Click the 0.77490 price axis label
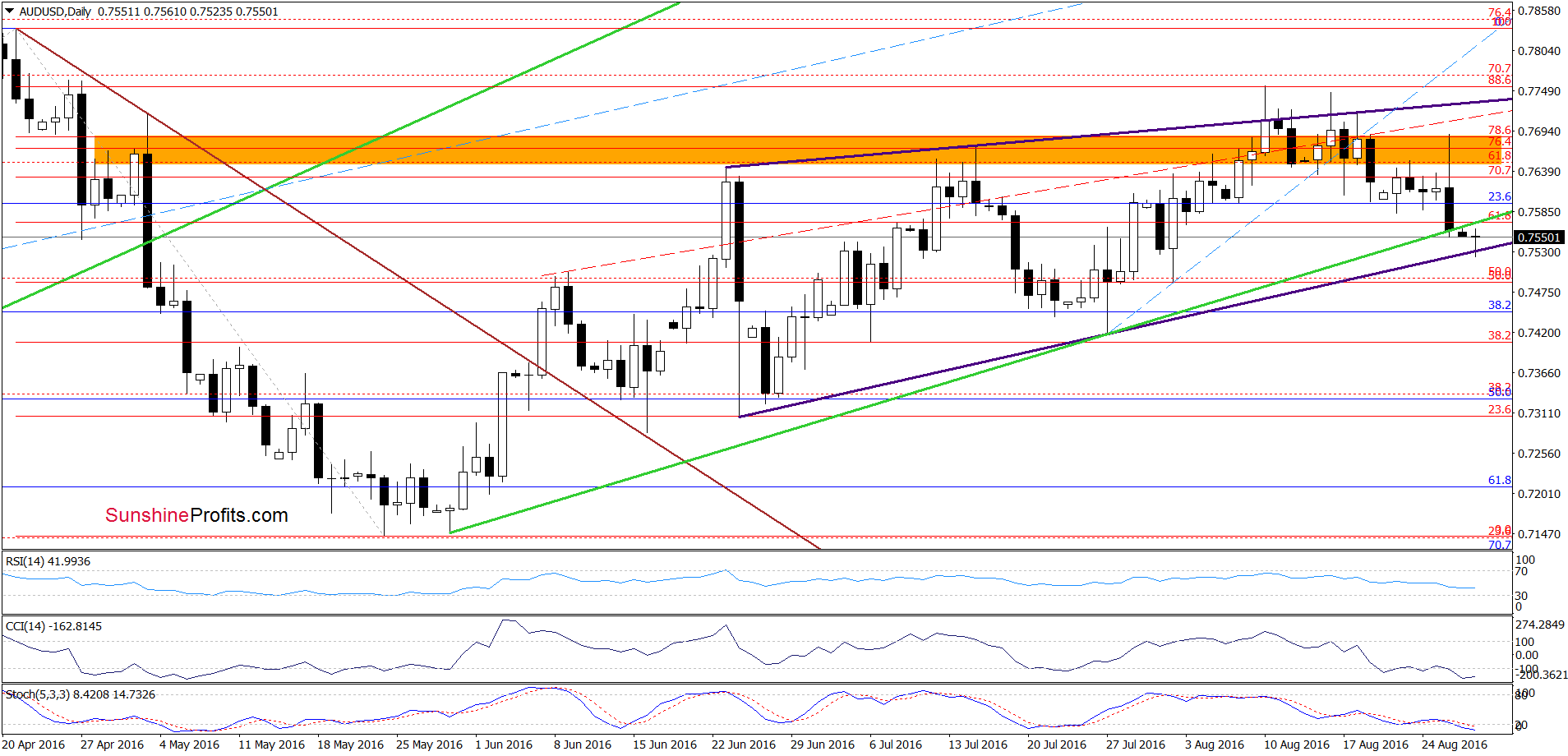1568x756 pixels. point(1538,91)
